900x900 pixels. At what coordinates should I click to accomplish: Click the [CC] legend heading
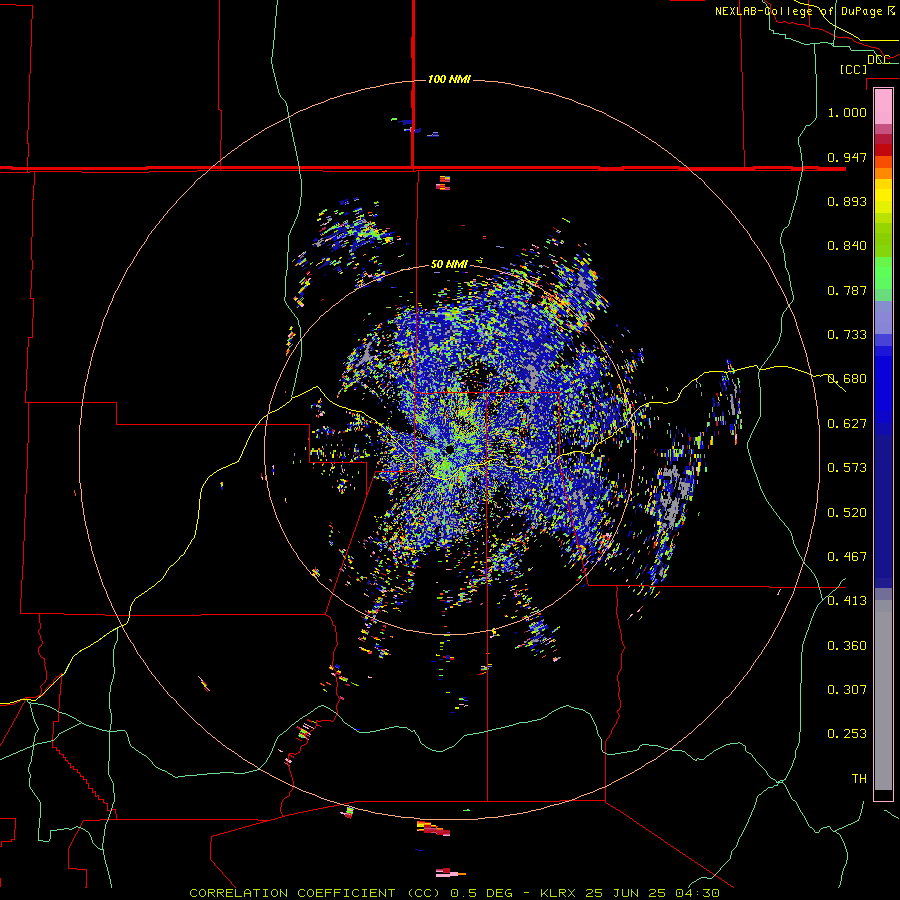click(853, 69)
